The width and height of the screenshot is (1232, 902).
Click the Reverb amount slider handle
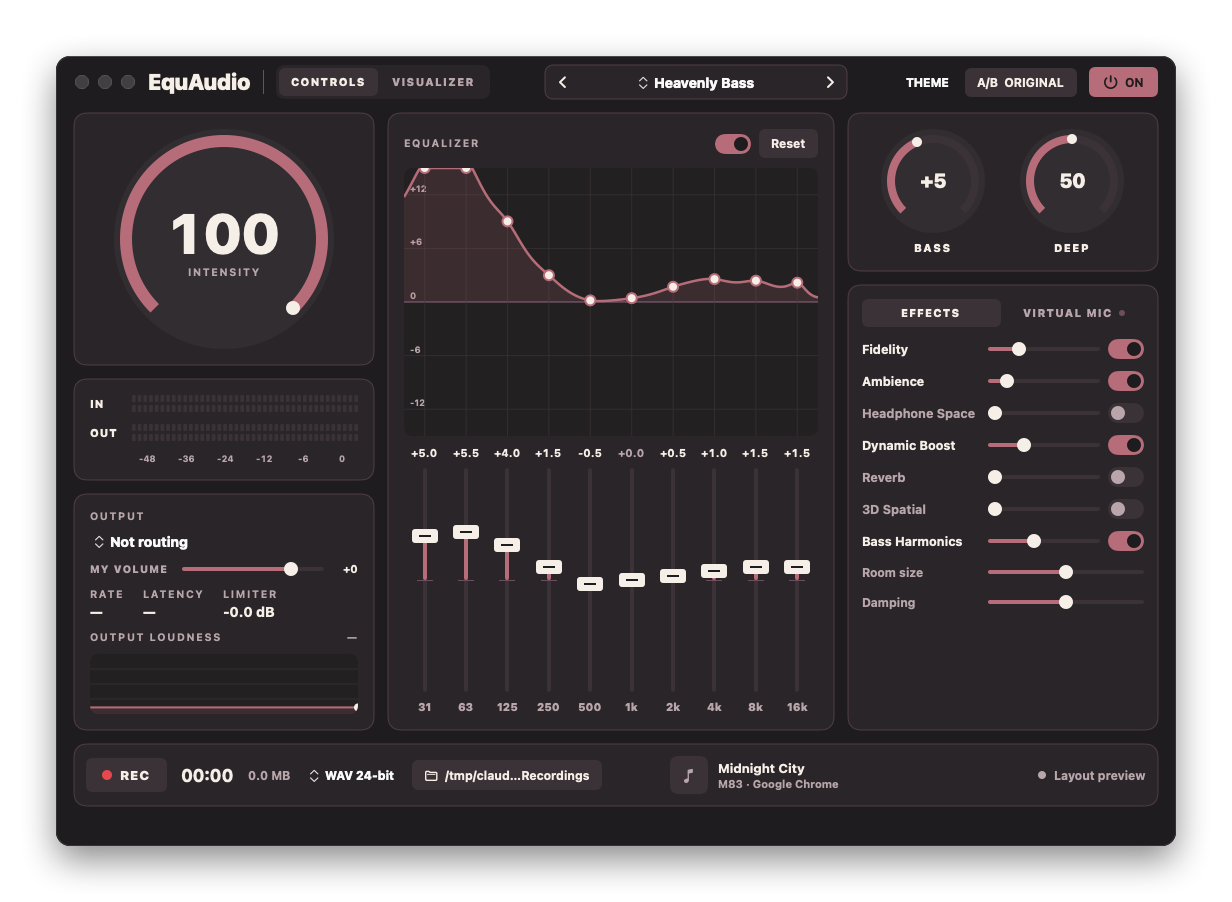coord(995,477)
